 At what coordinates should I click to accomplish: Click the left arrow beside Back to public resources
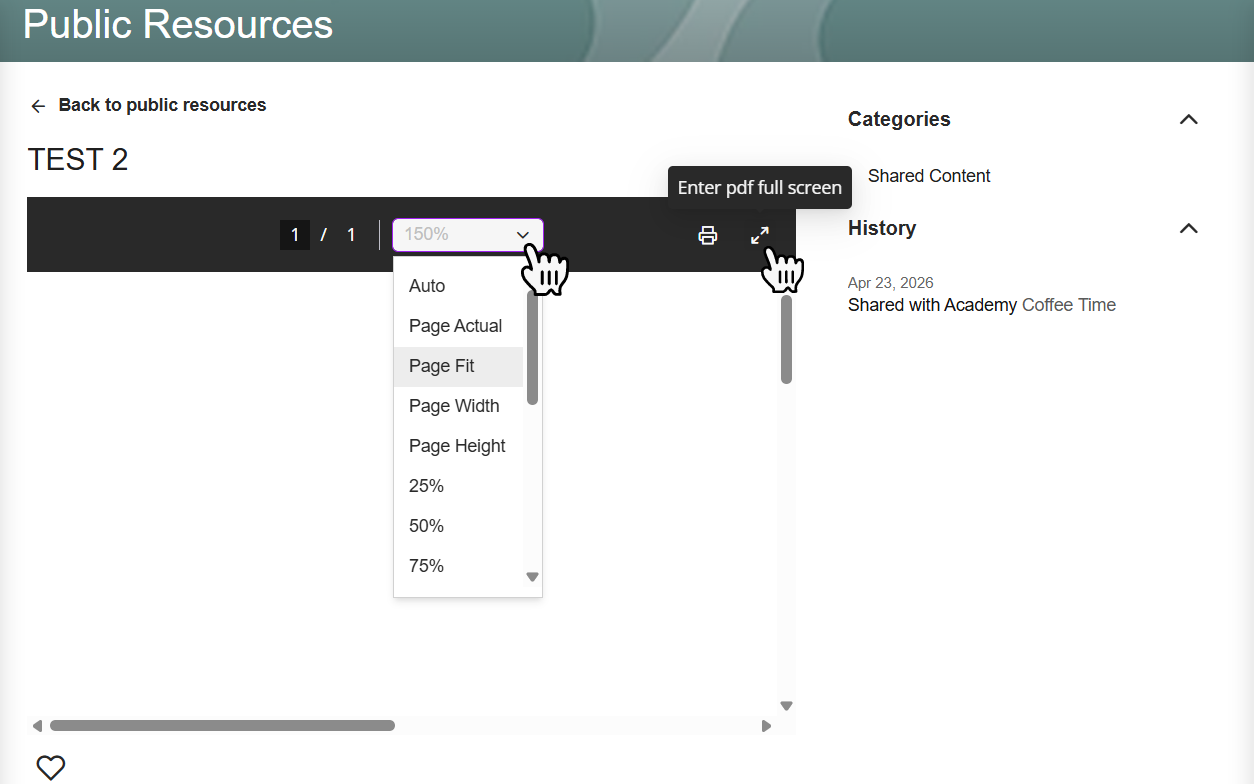tap(38, 106)
